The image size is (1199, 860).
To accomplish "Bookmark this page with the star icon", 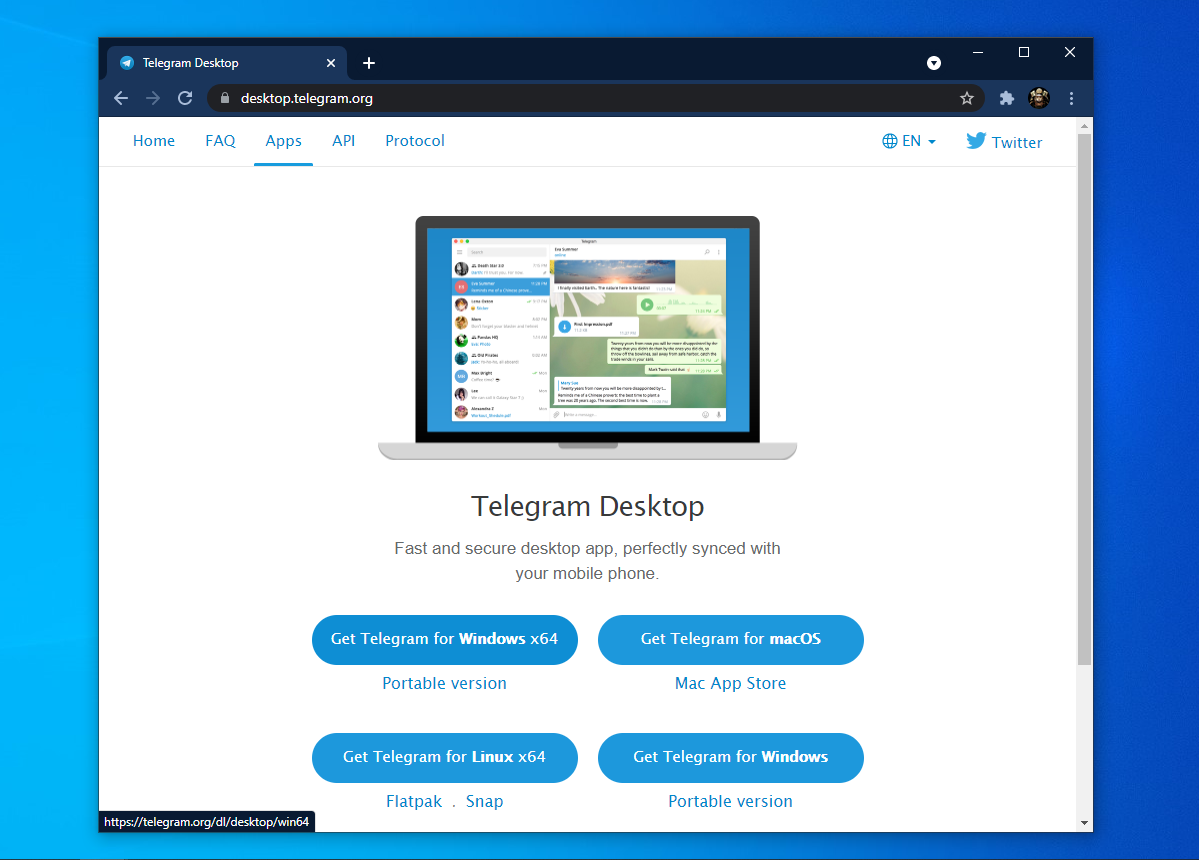I will (967, 98).
